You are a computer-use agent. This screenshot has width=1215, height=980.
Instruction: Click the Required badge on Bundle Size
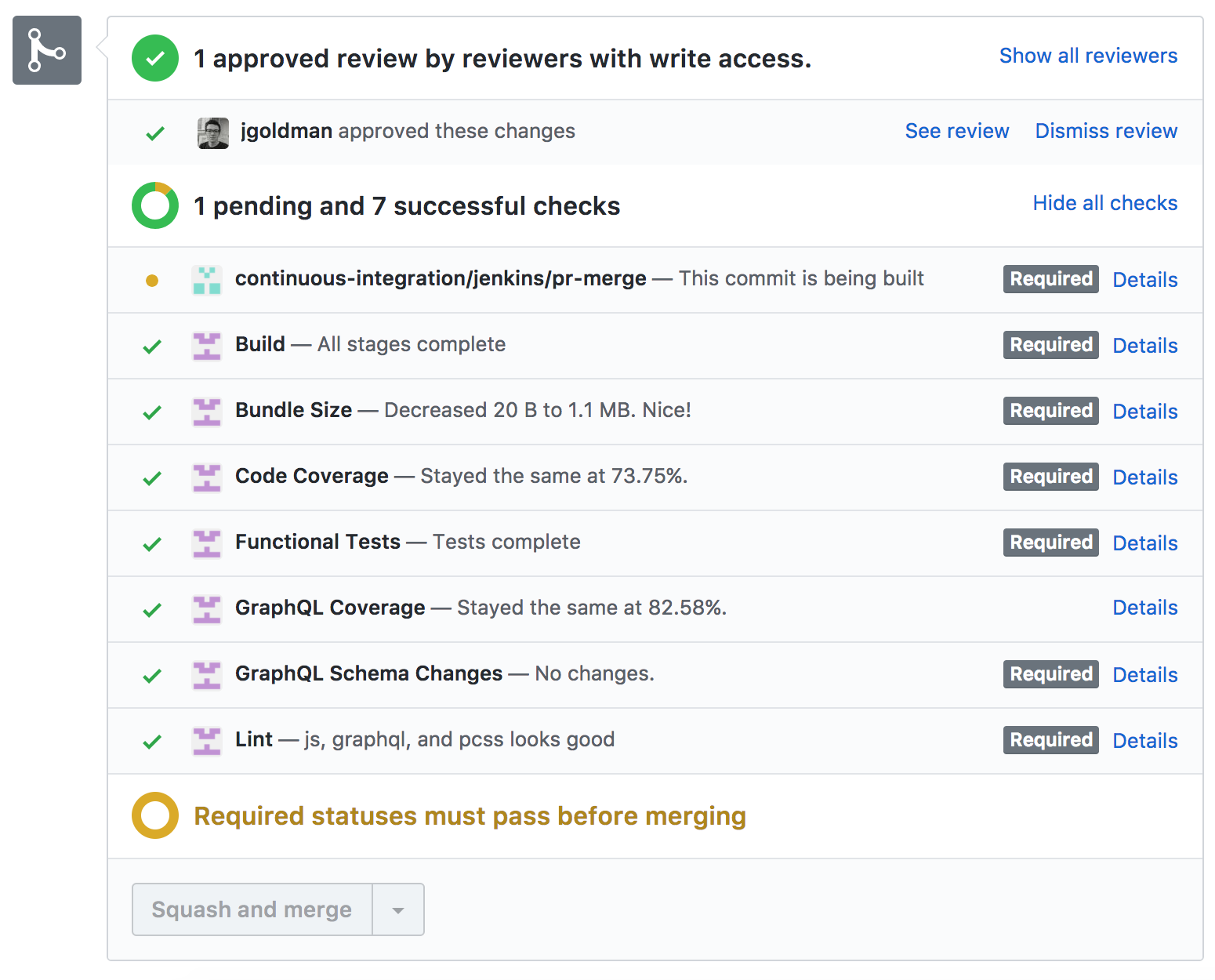[x=1050, y=410]
